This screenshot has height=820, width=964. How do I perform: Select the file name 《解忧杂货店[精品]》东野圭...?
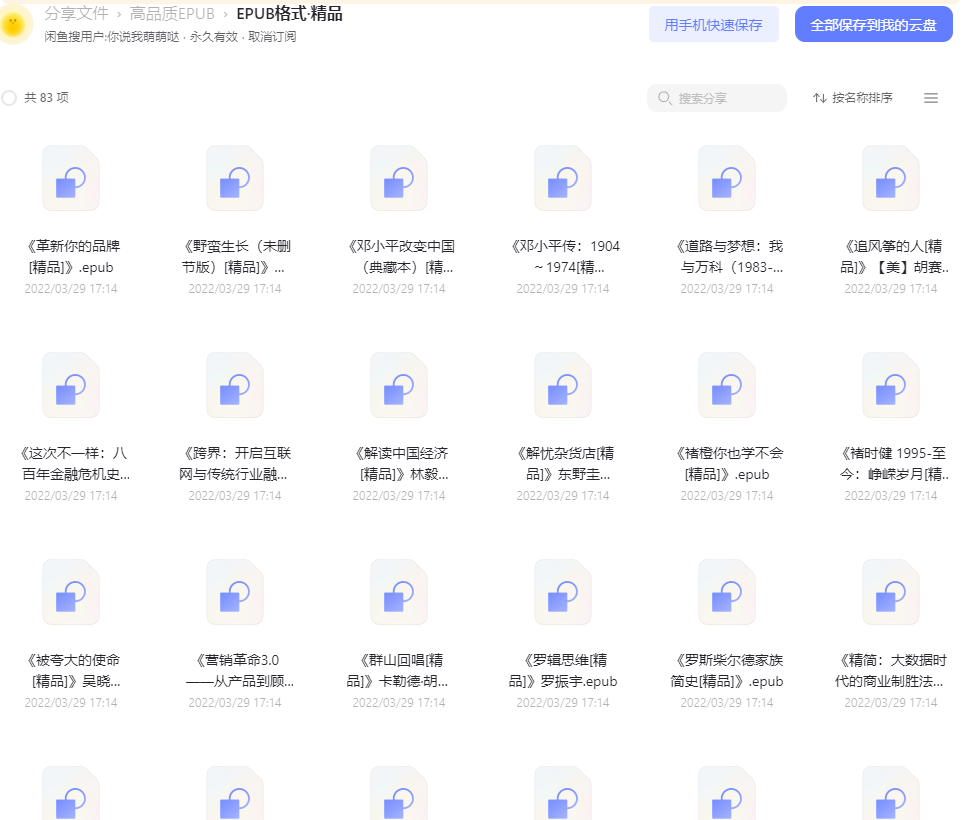564,464
